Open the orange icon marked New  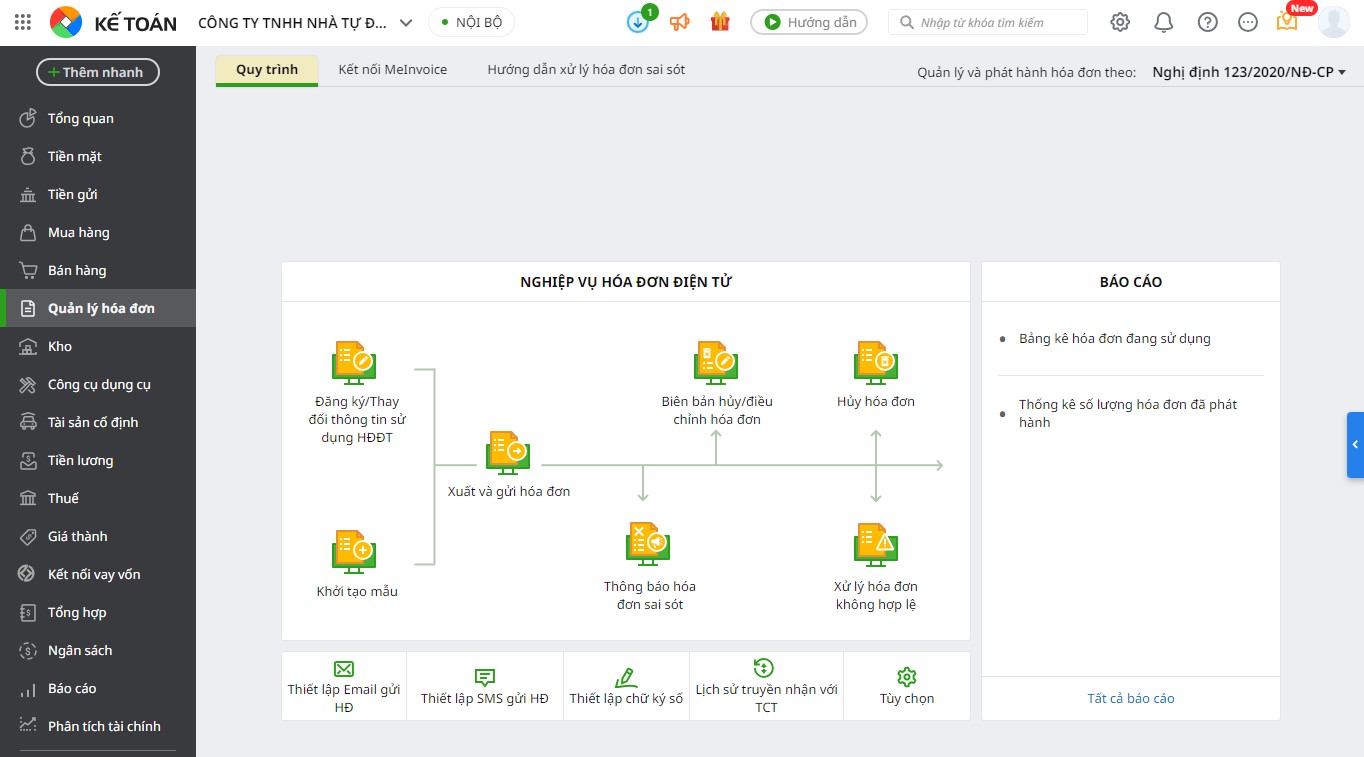point(1288,20)
